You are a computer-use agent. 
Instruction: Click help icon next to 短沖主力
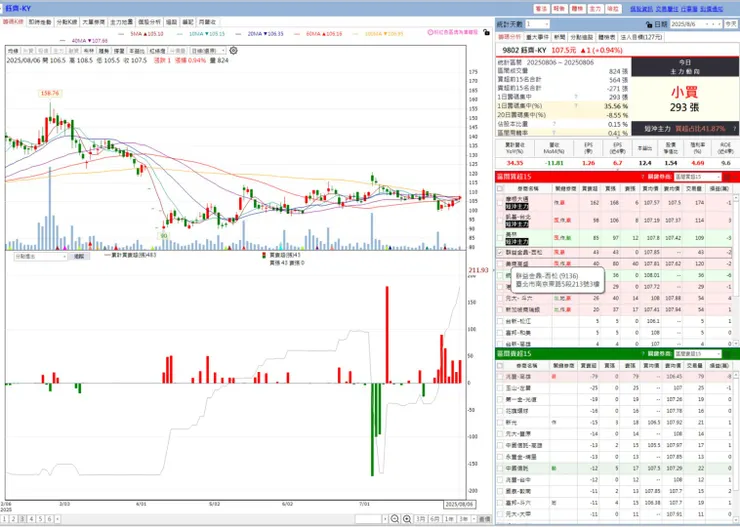click(734, 128)
